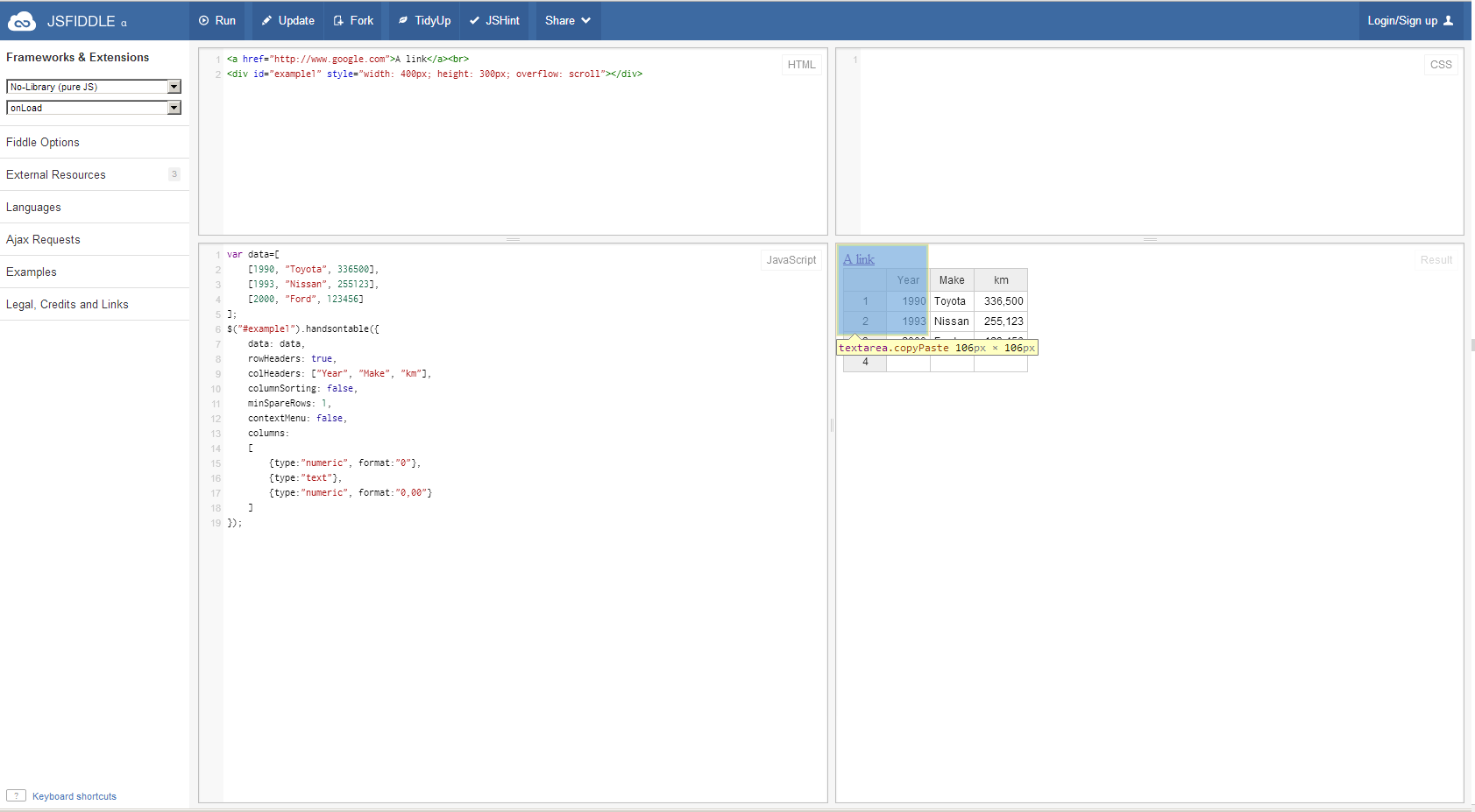Click the HTML panel label

click(801, 65)
